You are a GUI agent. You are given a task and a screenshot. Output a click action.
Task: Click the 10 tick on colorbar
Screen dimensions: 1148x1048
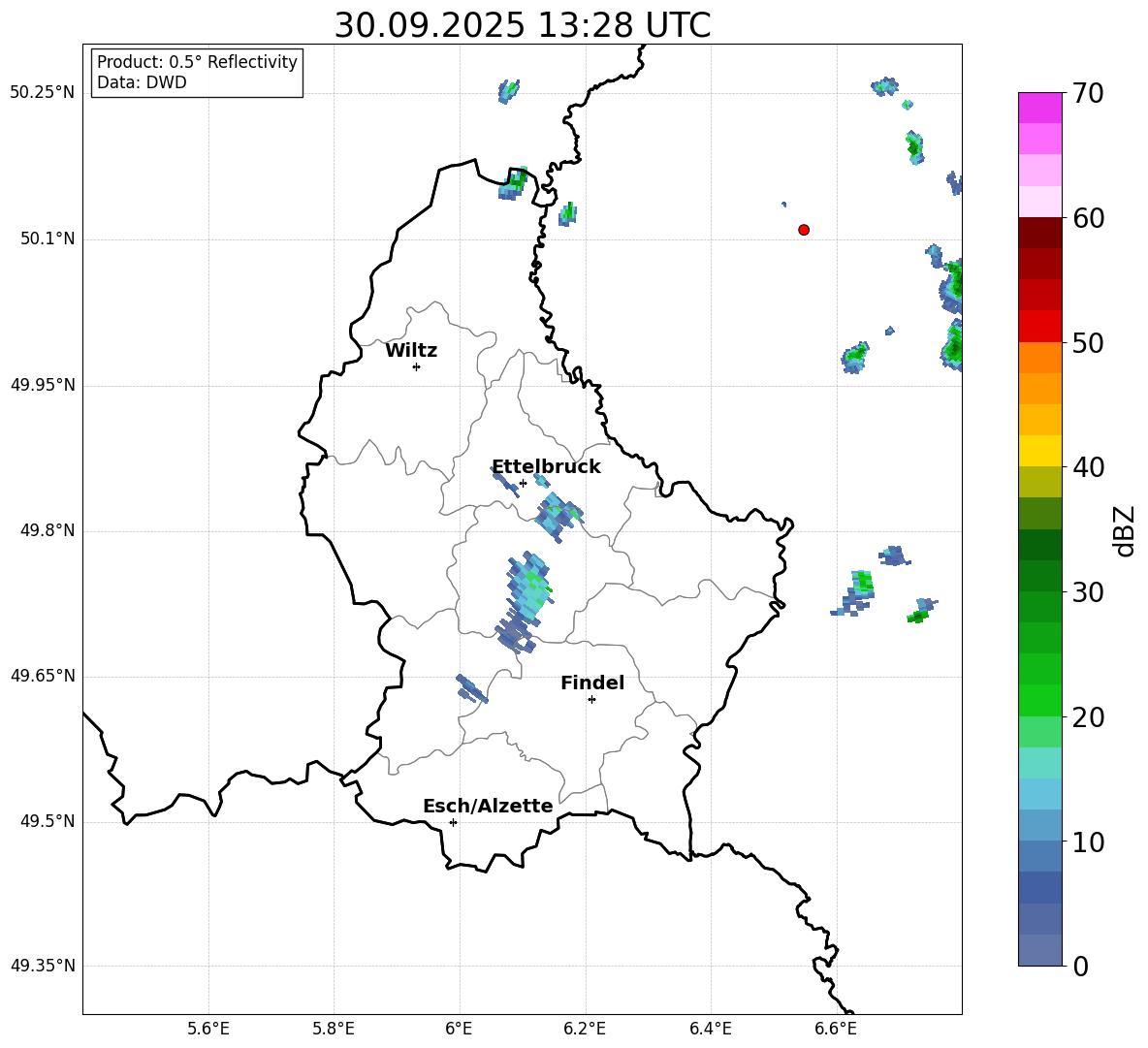pos(1088,842)
